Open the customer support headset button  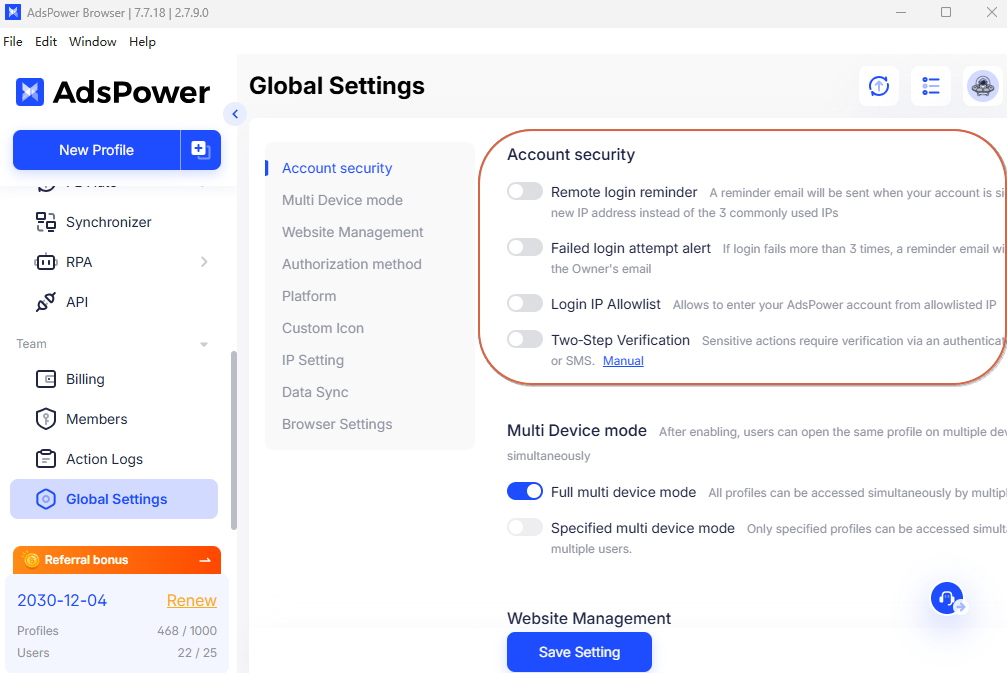pyautogui.click(x=947, y=598)
